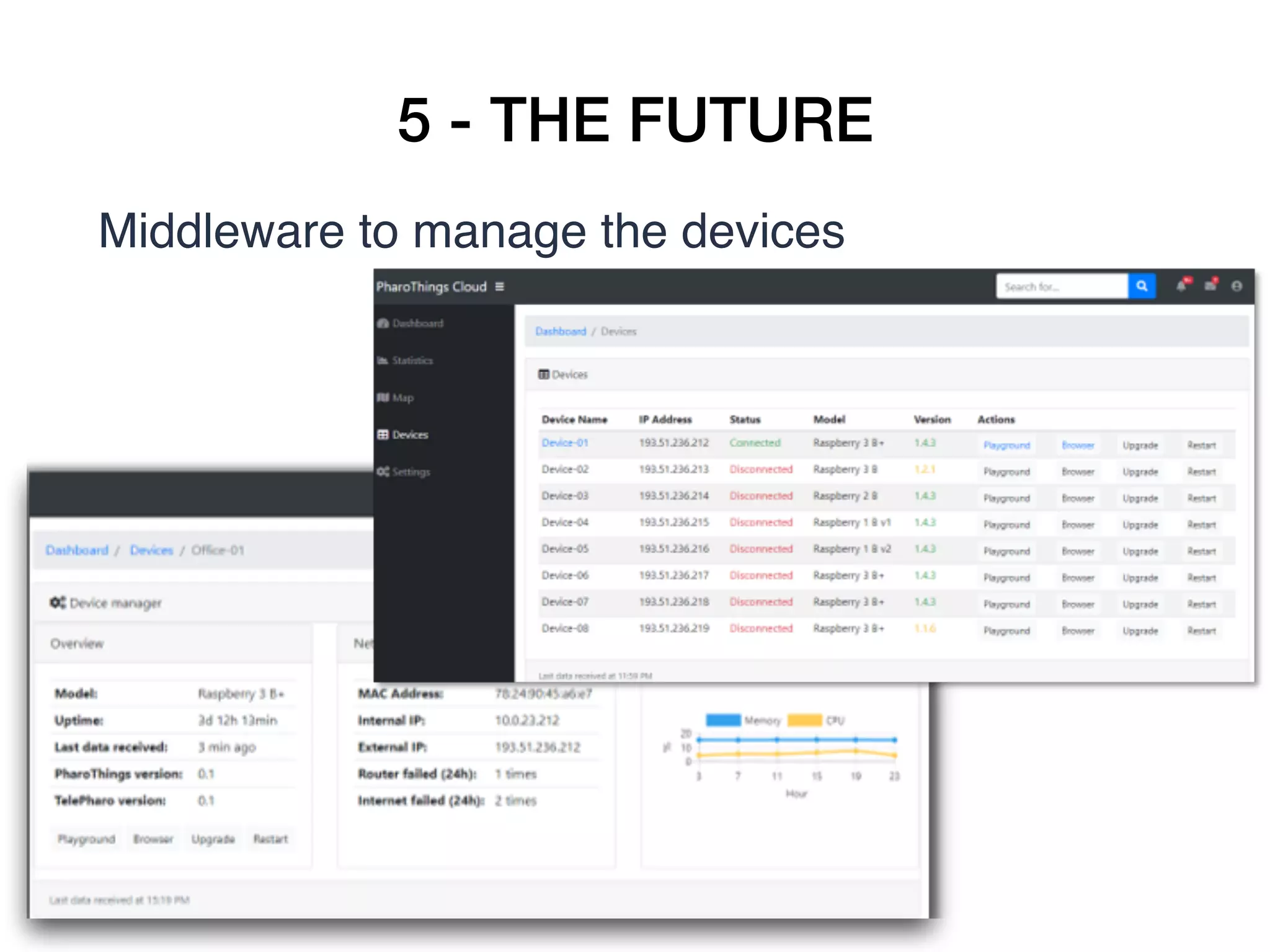Open the notifications bell icon
Image resolution: width=1270 pixels, height=952 pixels.
(1183, 285)
